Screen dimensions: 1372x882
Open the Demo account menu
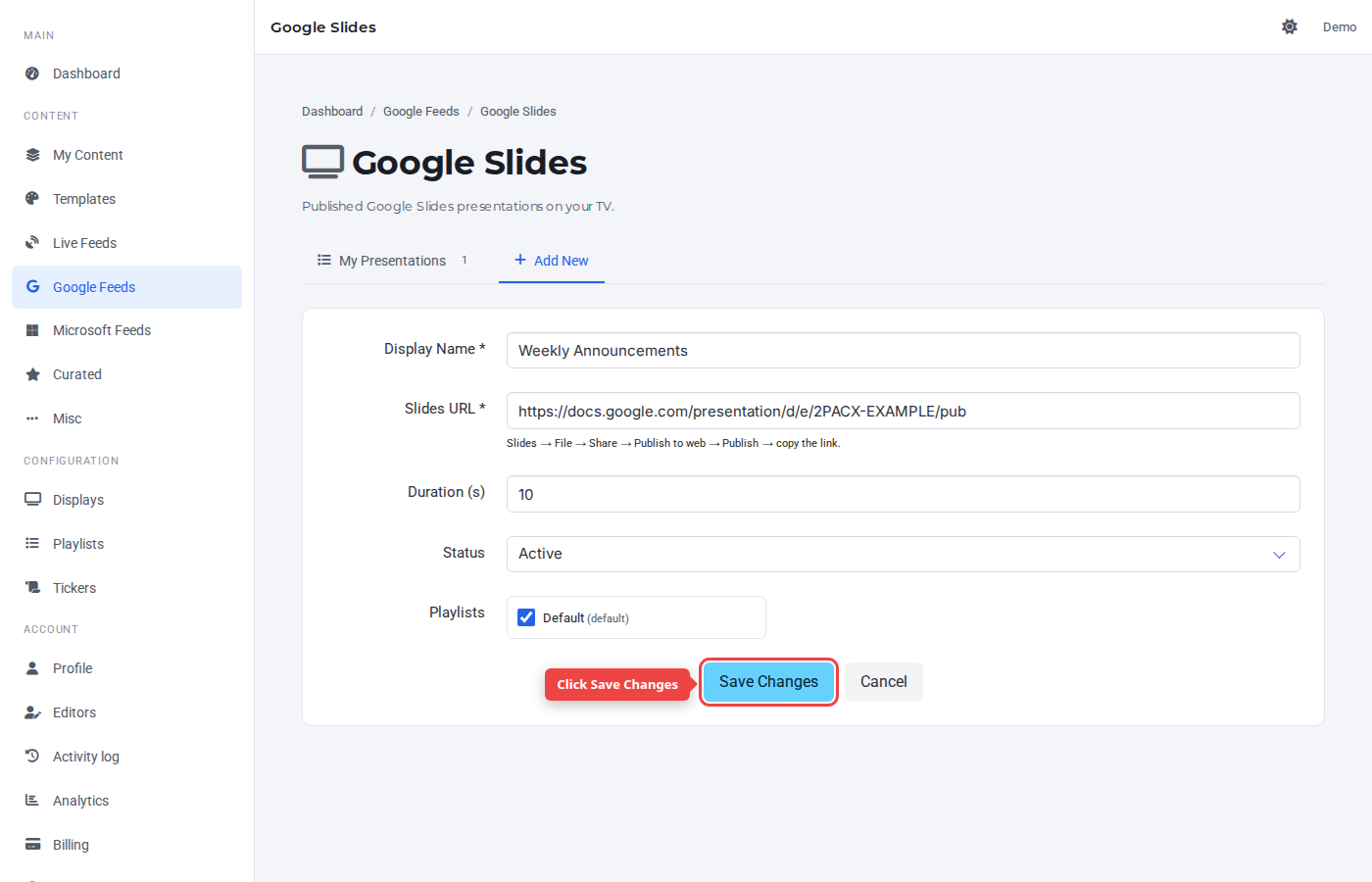[1339, 27]
